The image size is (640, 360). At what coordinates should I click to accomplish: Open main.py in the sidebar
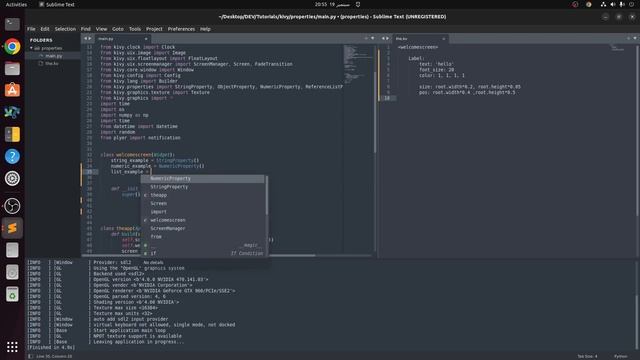click(x=53, y=56)
